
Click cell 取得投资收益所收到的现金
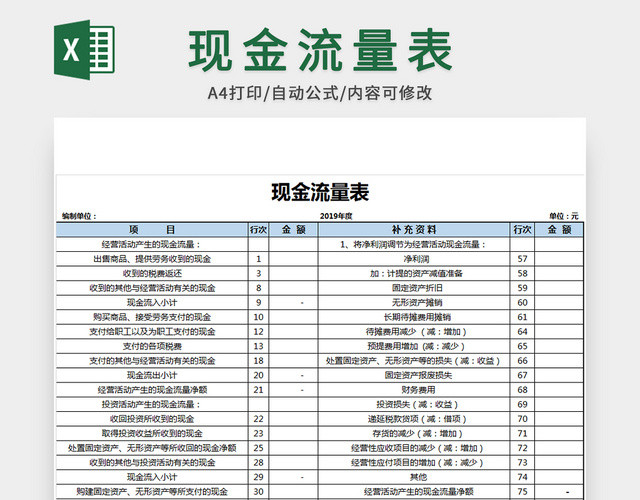[x=152, y=433]
